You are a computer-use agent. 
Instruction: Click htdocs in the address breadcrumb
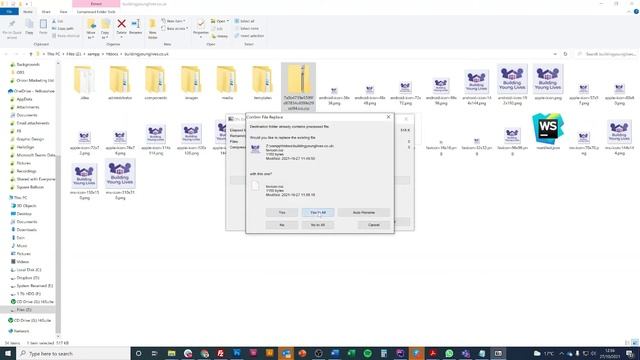(x=112, y=54)
